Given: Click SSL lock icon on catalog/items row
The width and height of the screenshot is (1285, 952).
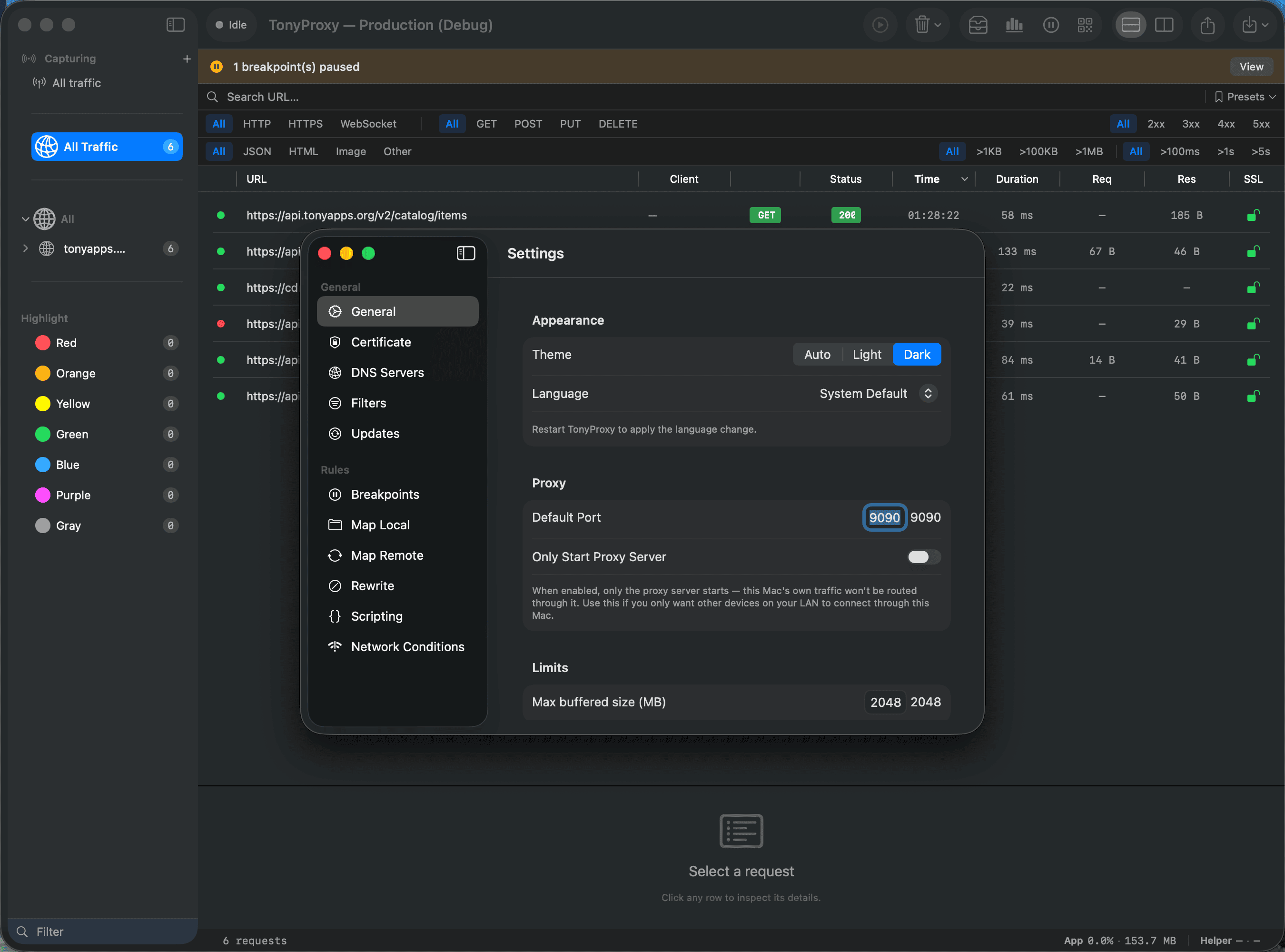Looking at the screenshot, I should (x=1253, y=215).
